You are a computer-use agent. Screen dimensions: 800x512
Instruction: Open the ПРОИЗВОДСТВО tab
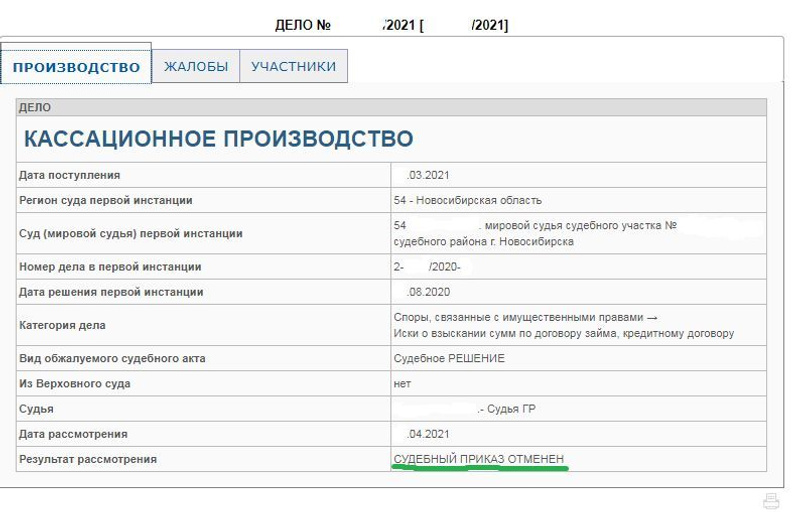pos(76,67)
